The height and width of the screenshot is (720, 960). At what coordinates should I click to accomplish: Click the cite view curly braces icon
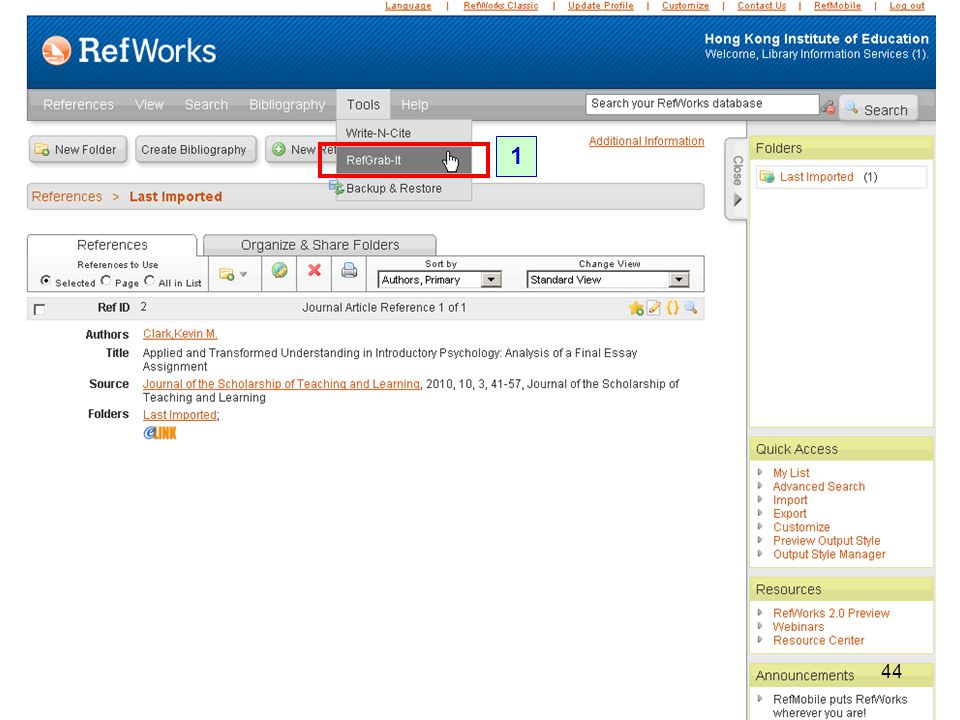[x=672, y=307]
